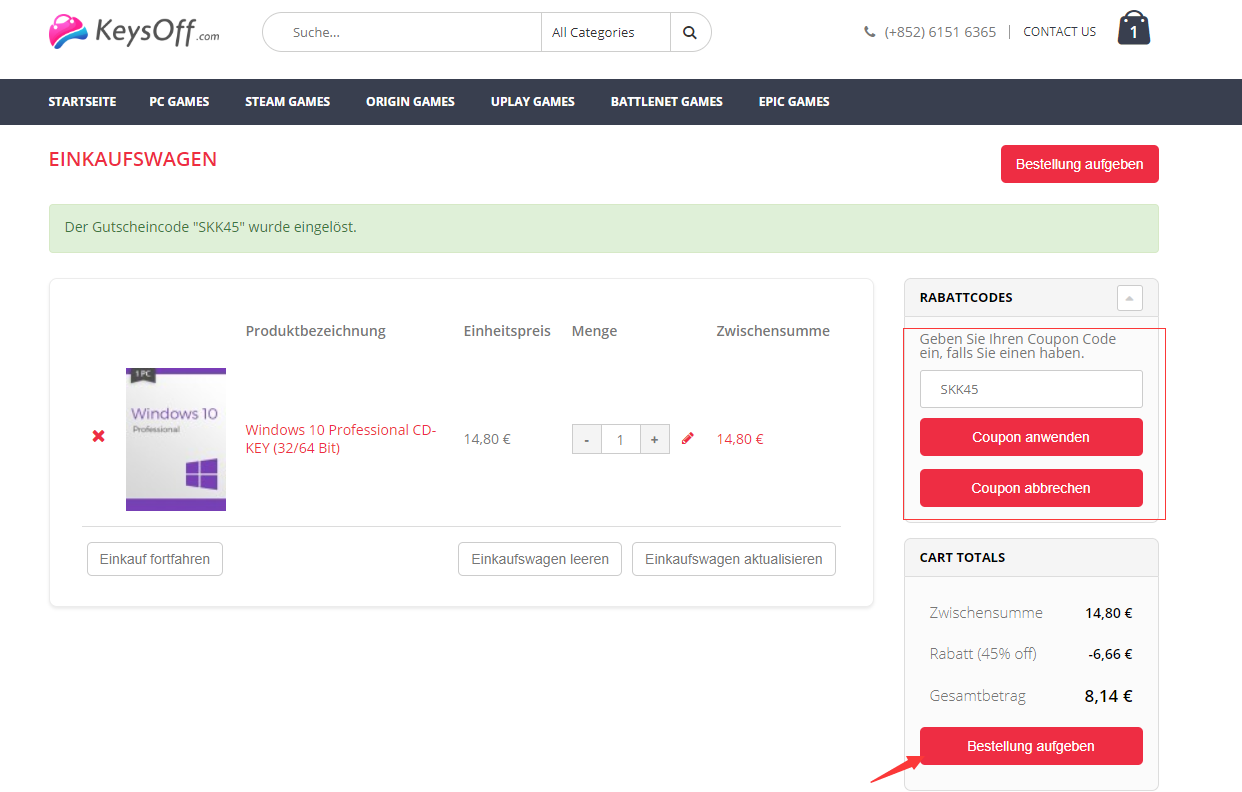Open the Startseite menu item
This screenshot has height=792, width=1242.
tap(82, 102)
